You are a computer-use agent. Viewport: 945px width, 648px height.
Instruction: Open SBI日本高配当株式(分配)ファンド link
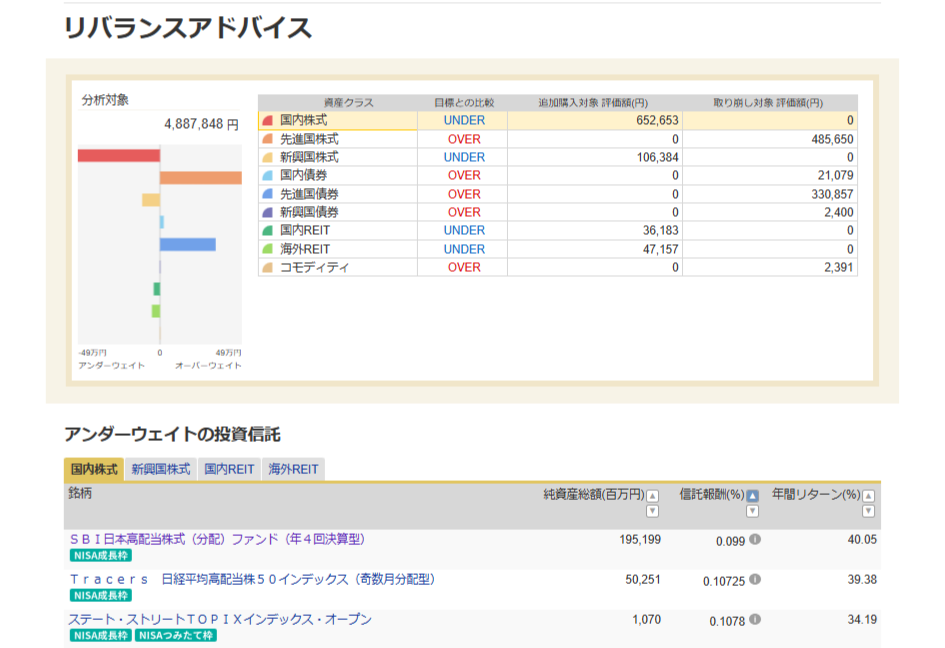(217, 539)
